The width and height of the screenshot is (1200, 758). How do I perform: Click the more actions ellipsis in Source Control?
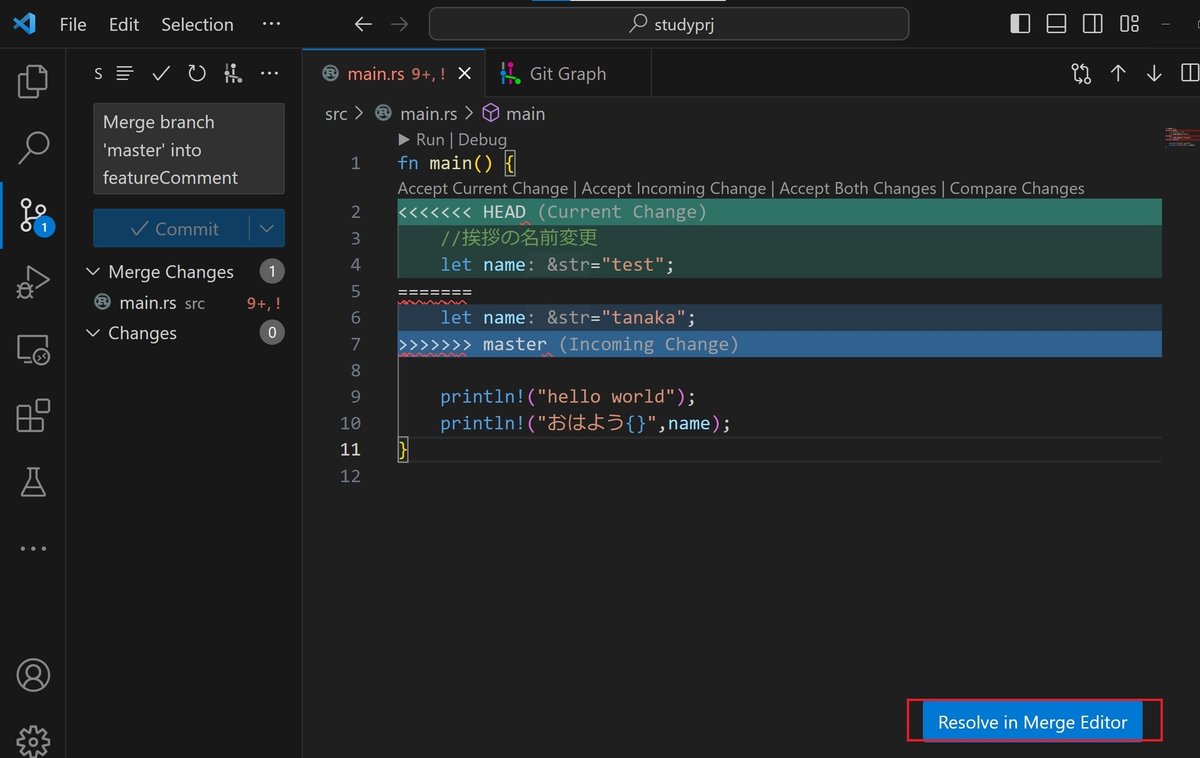[x=269, y=72]
